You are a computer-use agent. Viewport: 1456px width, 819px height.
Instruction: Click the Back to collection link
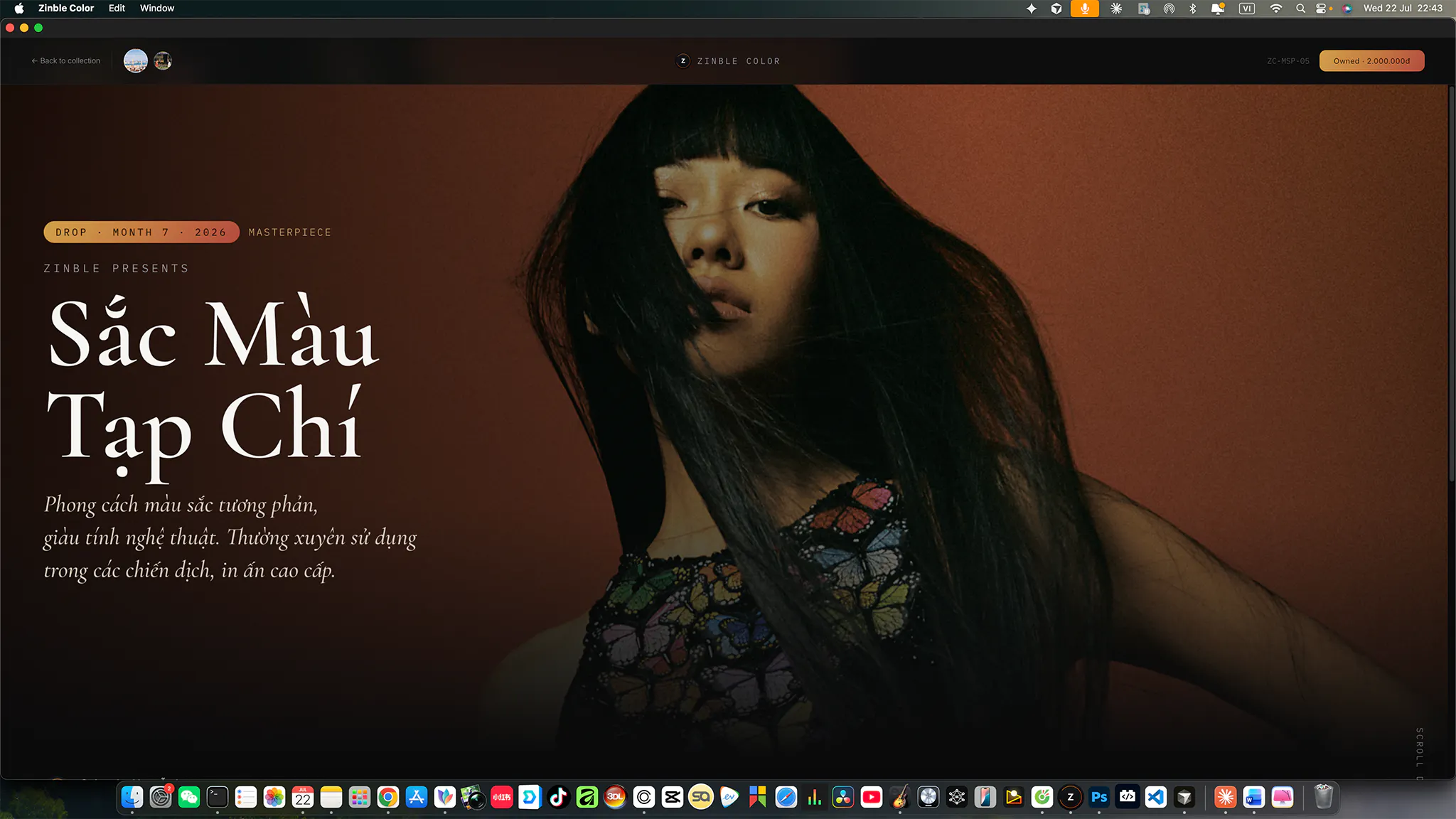click(x=66, y=61)
